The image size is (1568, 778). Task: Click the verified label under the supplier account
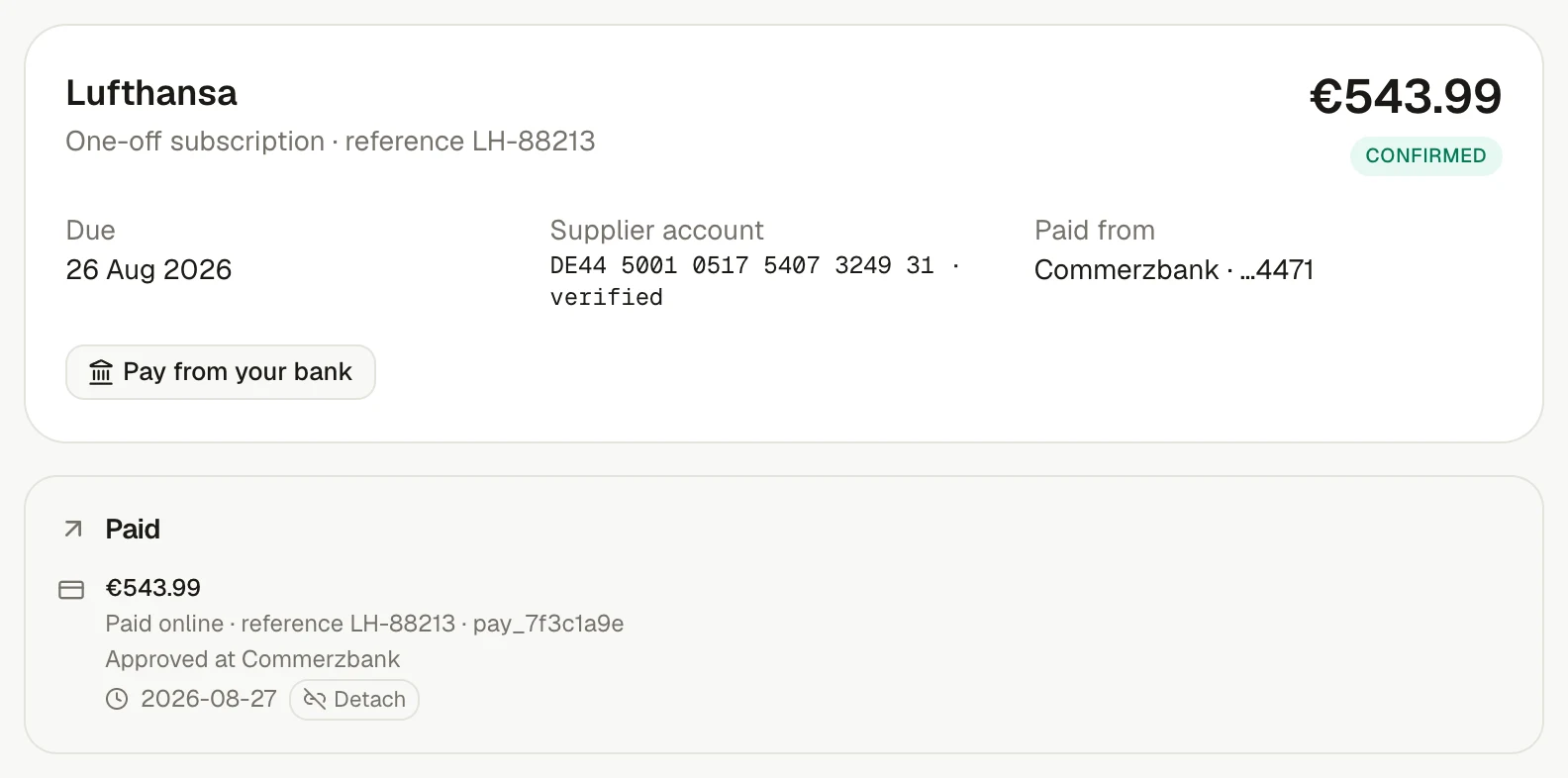(607, 297)
